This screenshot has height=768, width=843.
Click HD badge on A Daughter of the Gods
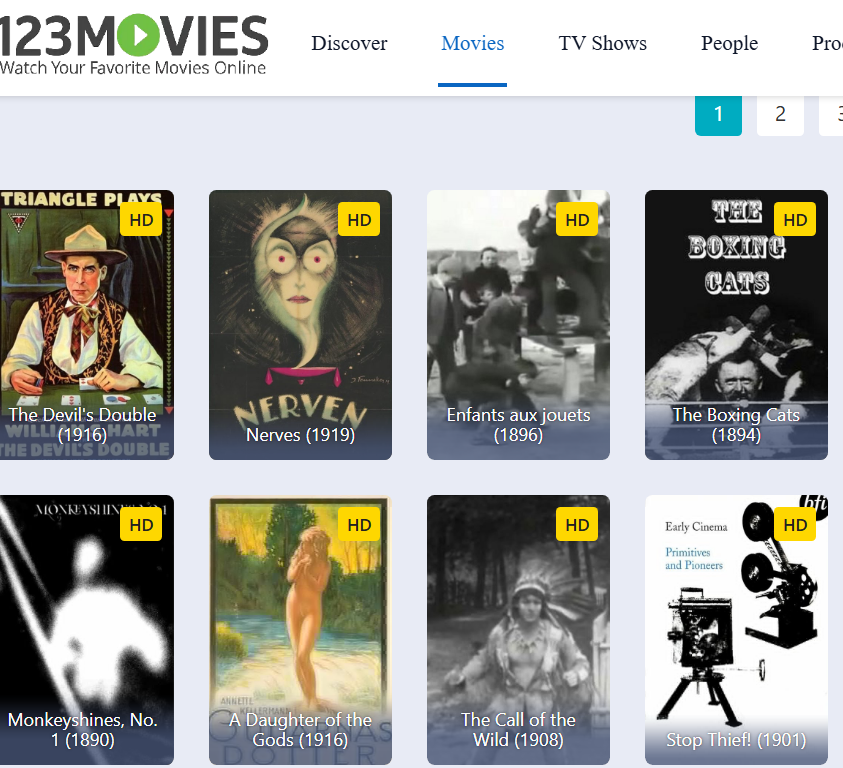point(359,524)
